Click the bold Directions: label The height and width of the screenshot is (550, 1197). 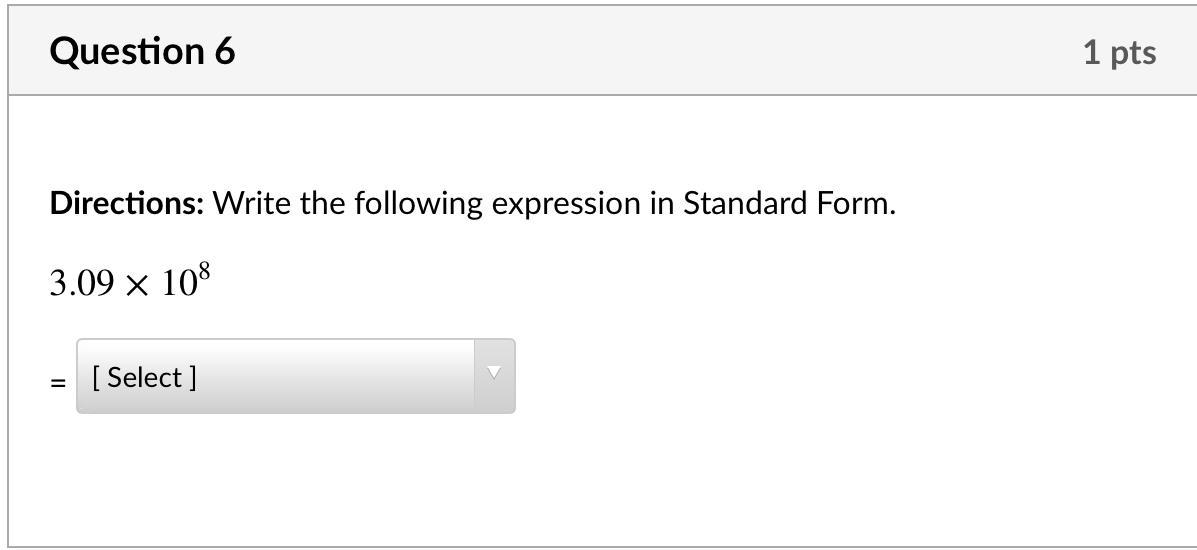[x=127, y=204]
